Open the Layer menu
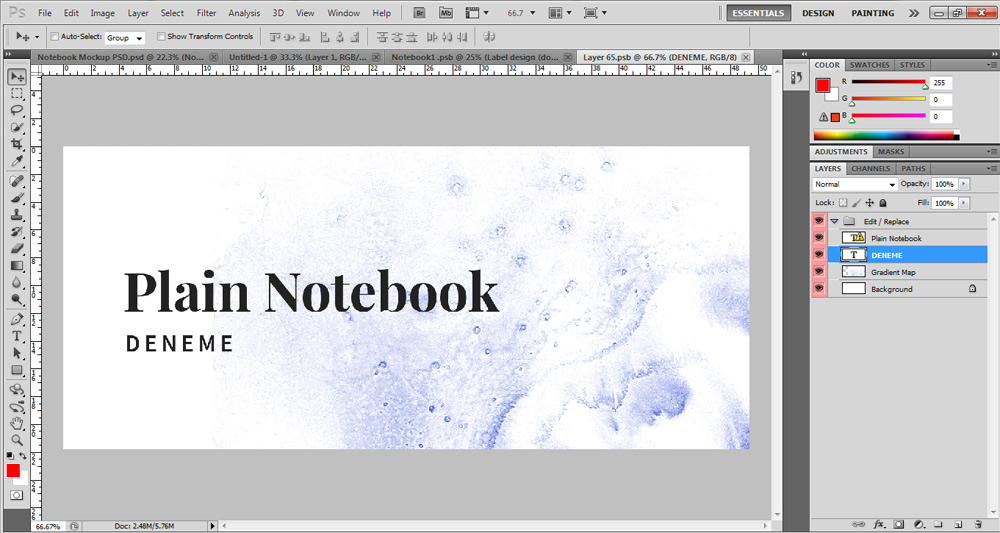1000x533 pixels. [x=138, y=13]
